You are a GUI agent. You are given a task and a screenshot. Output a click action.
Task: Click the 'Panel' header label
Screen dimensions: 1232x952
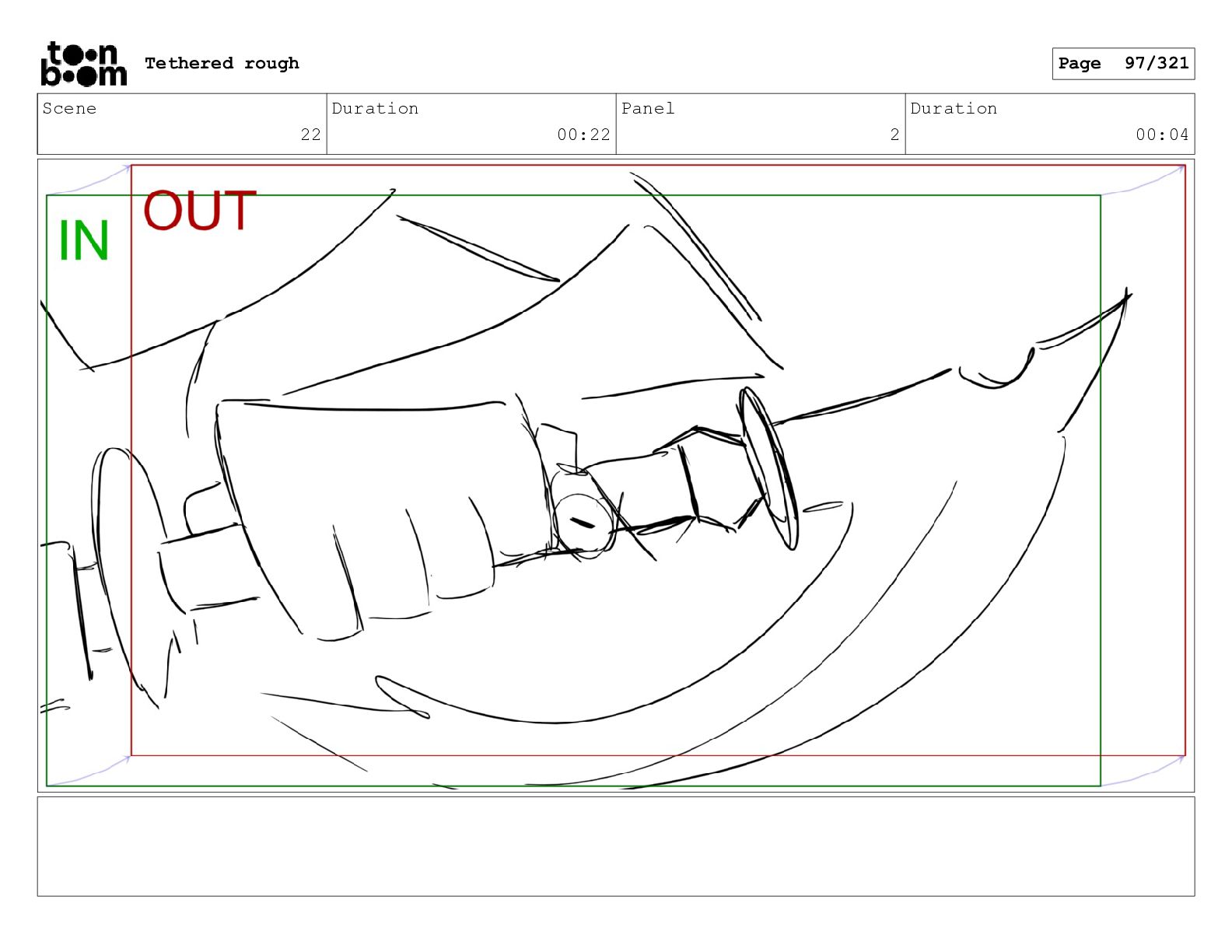(648, 108)
